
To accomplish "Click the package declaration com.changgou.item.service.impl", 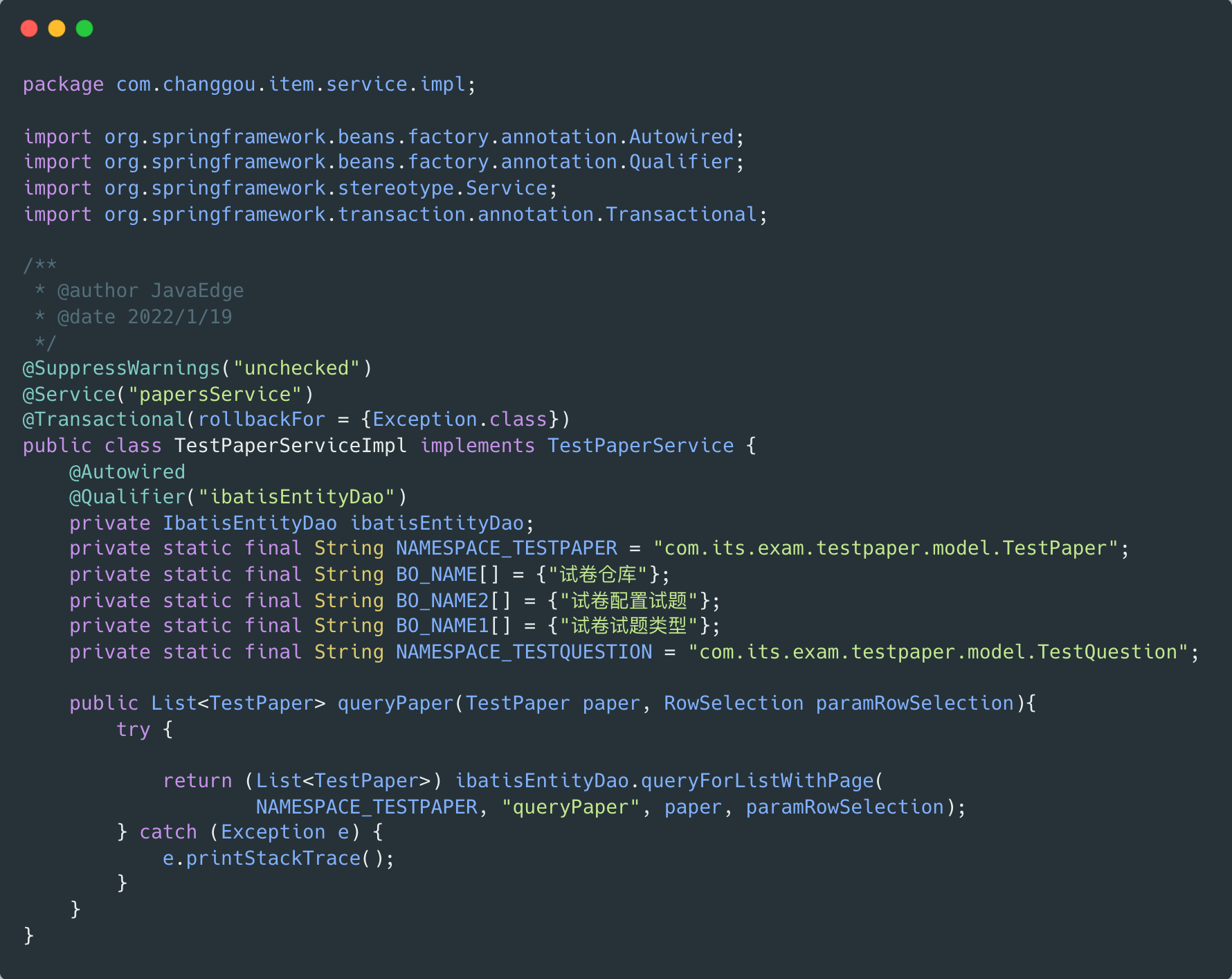I will pos(249,84).
